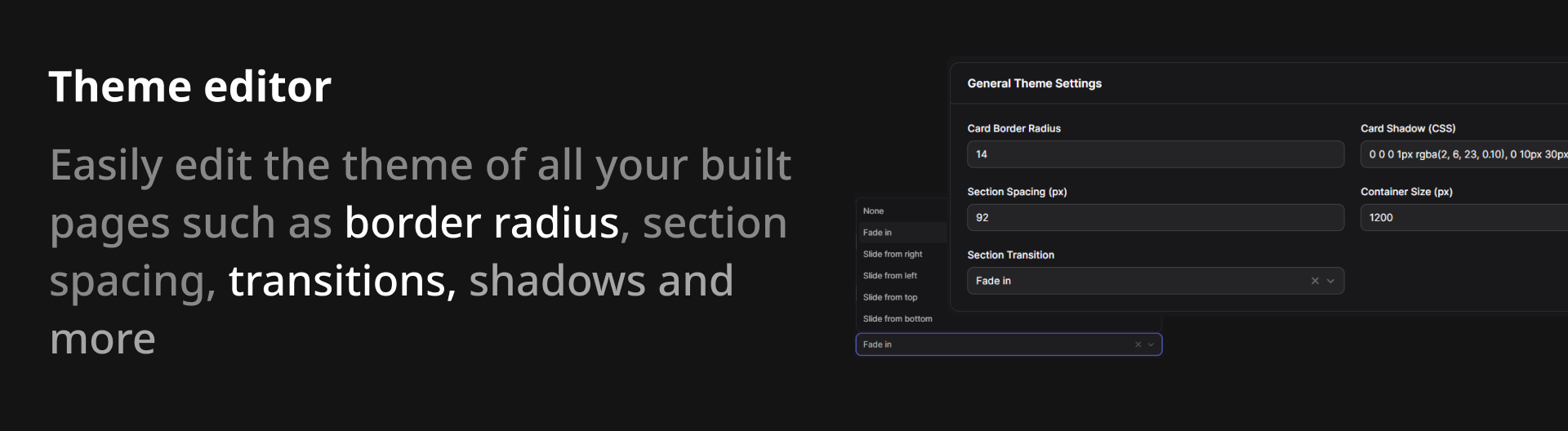Click the Theme editor heading
Screen dimensions: 1568x431
click(x=190, y=87)
